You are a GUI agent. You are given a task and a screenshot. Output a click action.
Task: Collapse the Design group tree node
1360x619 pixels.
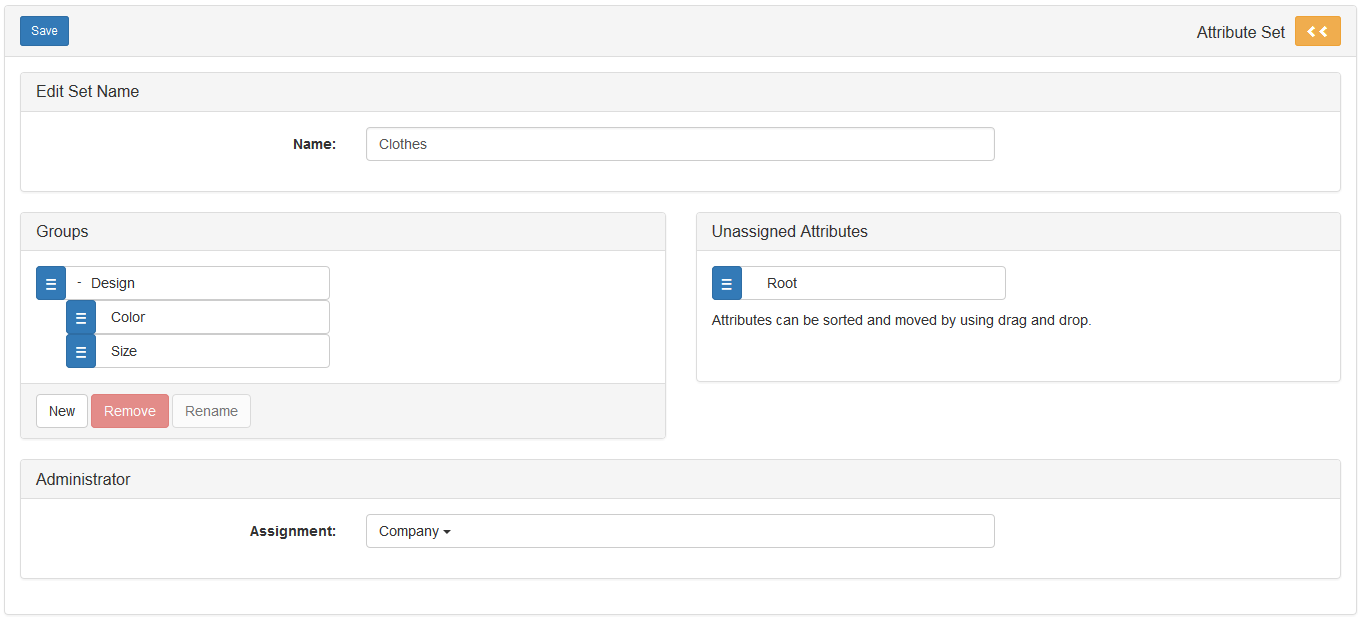click(79, 282)
